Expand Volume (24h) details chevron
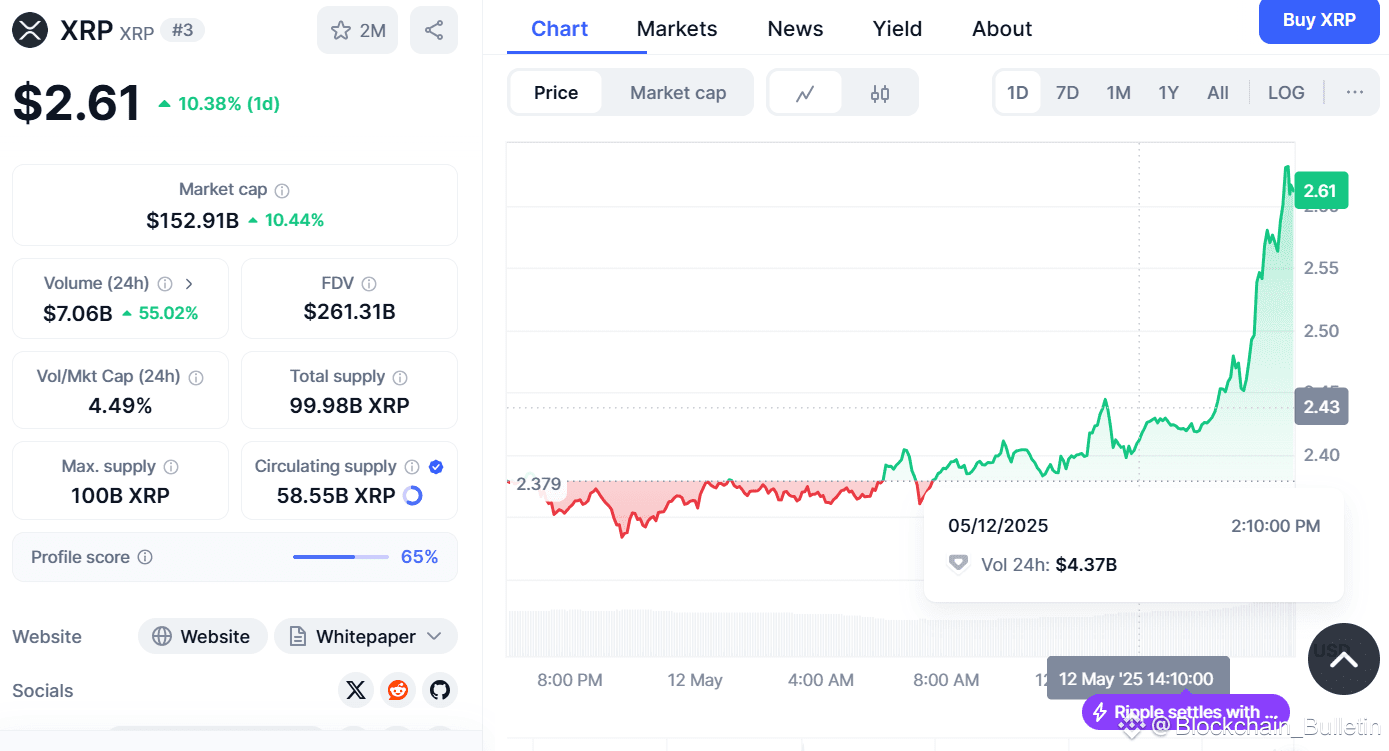The image size is (1389, 751). click(x=189, y=283)
